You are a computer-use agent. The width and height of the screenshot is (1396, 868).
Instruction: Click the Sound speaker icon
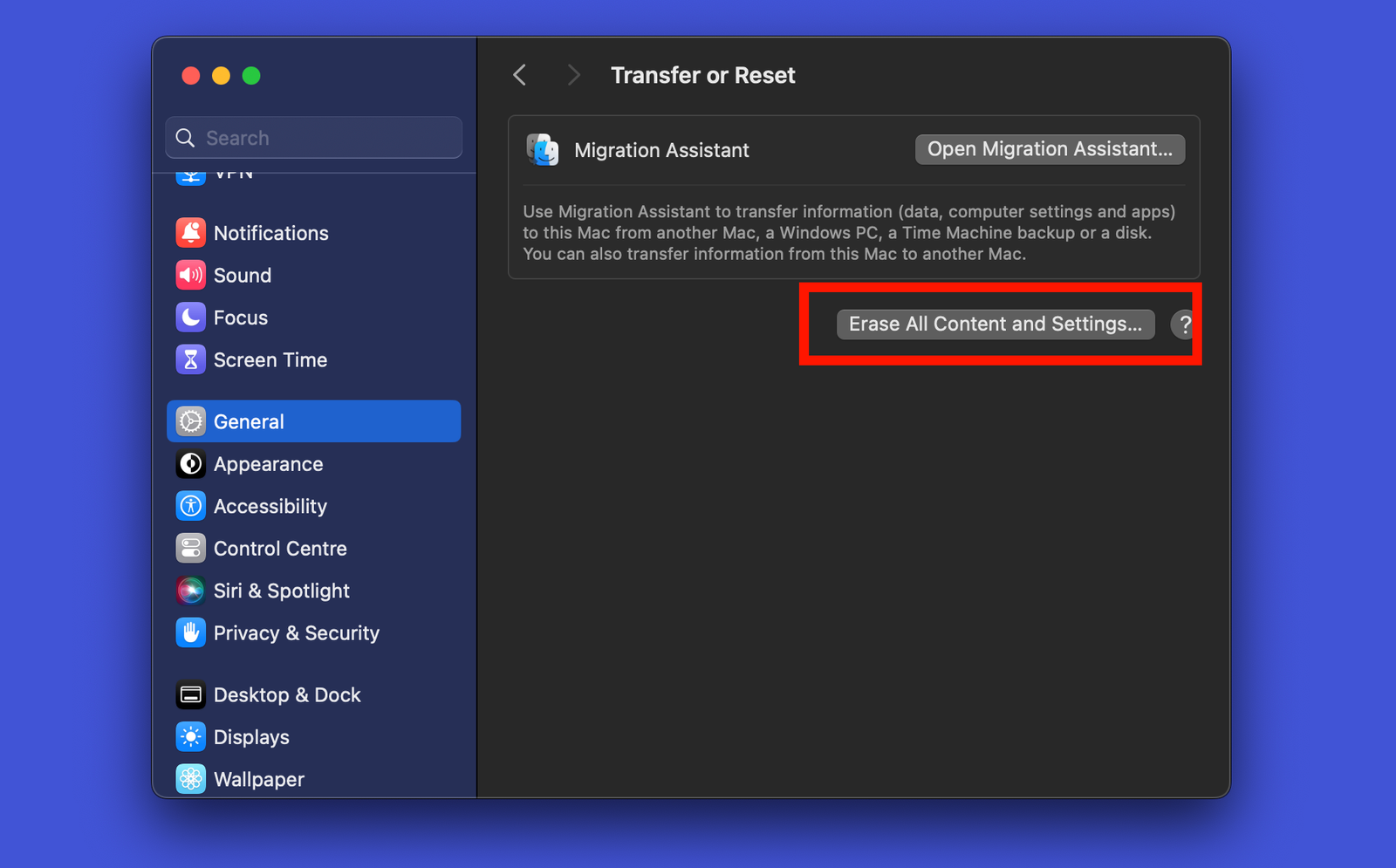click(190, 276)
